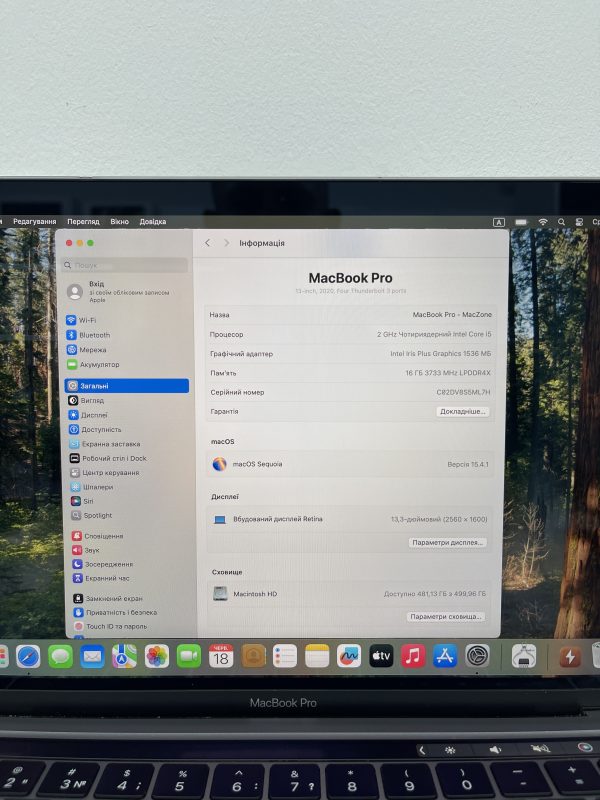Click Параметри сховища button

446,616
